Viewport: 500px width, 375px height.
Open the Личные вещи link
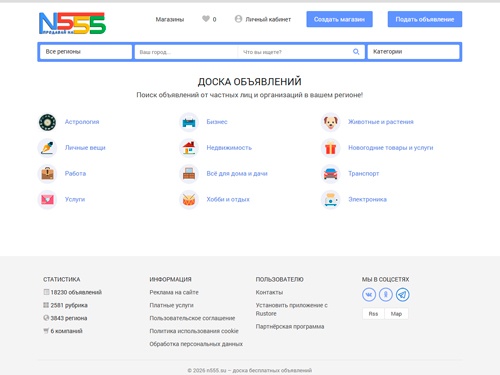coord(85,148)
